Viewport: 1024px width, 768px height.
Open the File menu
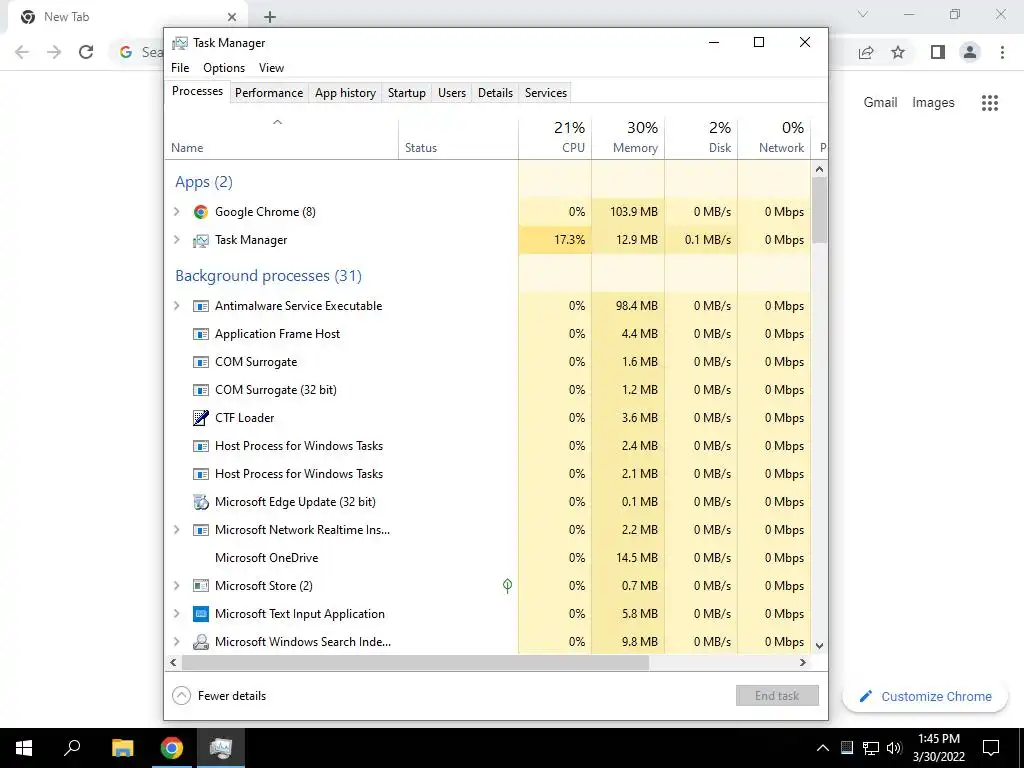pos(180,68)
